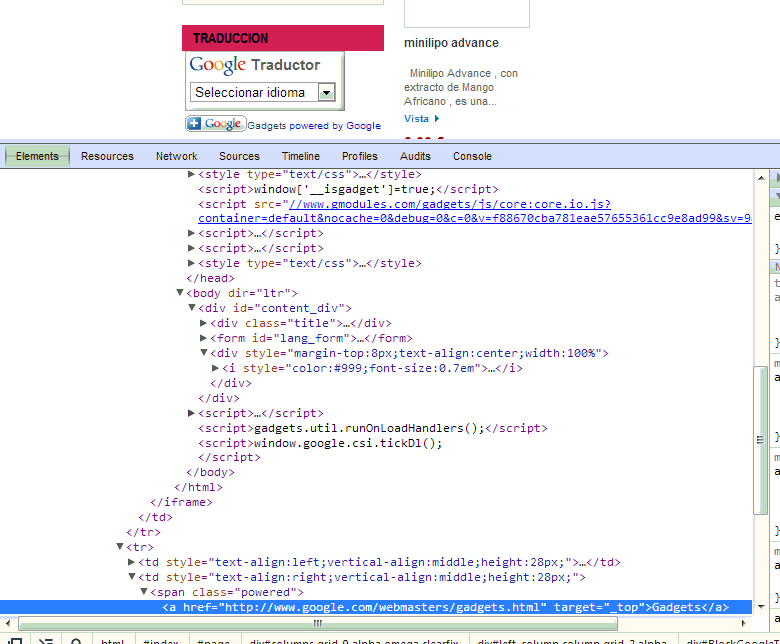Click the Gadgets link under the translator
The height and width of the screenshot is (644, 780).
coord(267,126)
